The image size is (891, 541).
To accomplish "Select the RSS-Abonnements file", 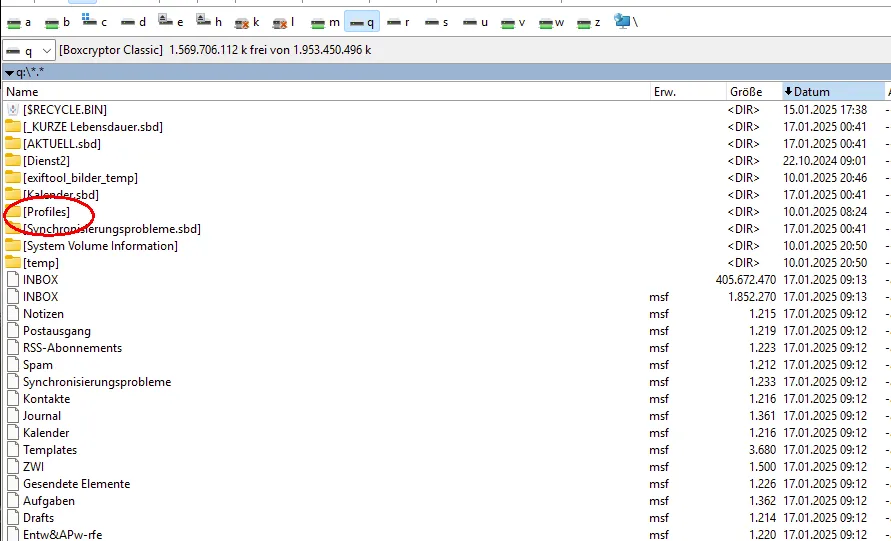I will 72,348.
